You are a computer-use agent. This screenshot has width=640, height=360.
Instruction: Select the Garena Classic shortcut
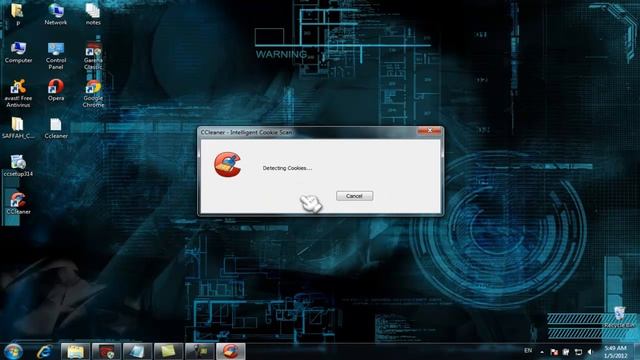[93, 56]
